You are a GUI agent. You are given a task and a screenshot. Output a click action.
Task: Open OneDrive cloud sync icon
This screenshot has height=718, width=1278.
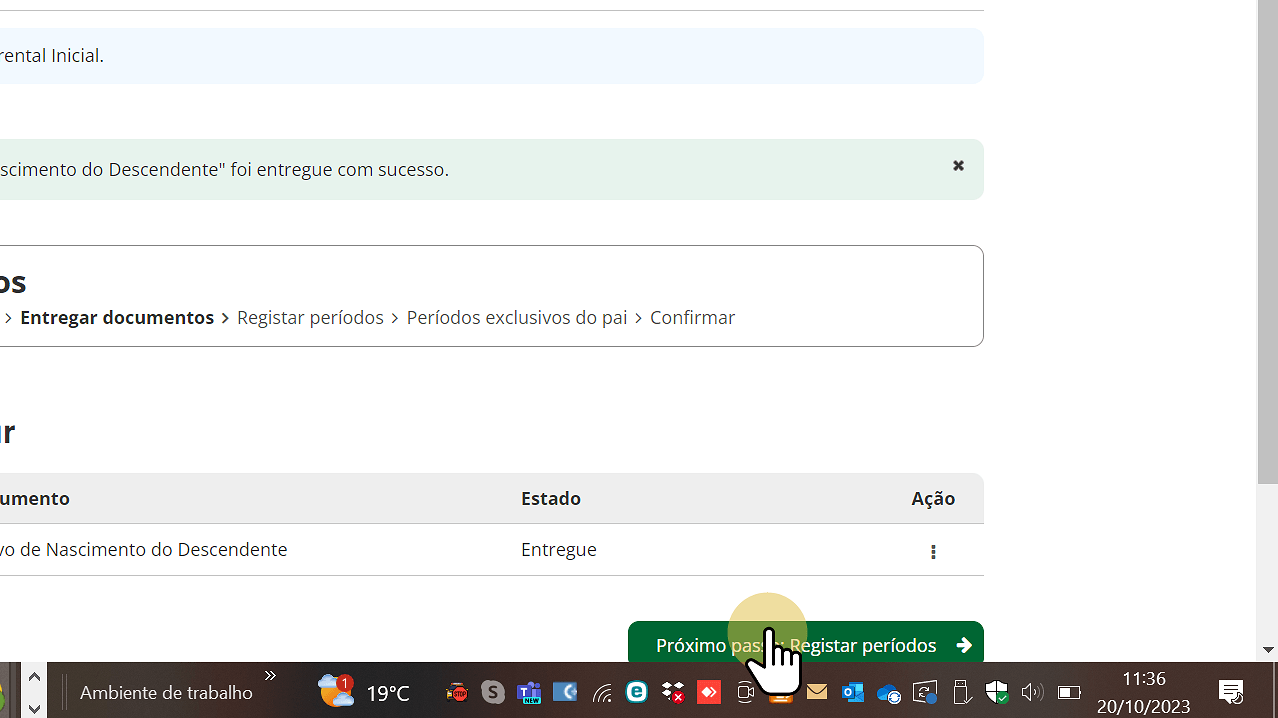[x=889, y=692]
